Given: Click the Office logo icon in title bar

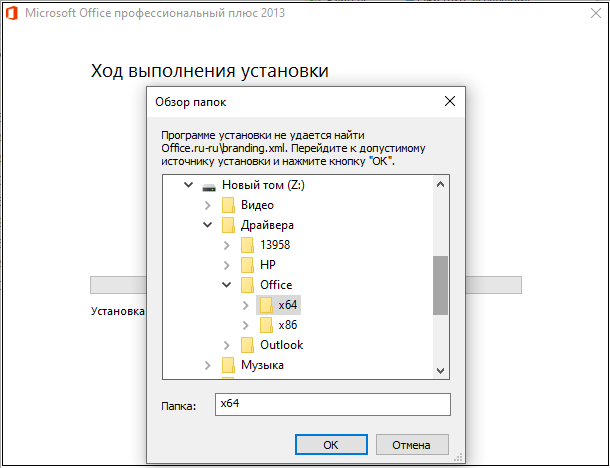Looking at the screenshot, I should [12, 13].
